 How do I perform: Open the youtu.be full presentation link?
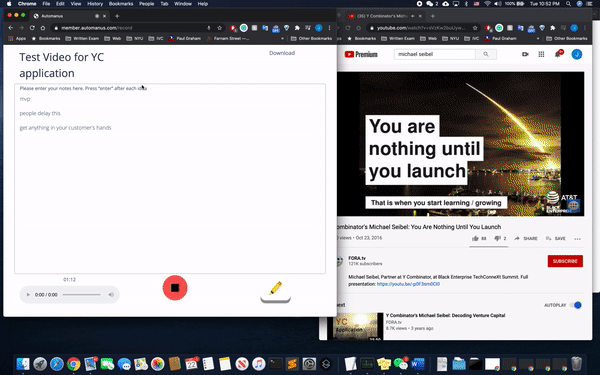coord(408,284)
